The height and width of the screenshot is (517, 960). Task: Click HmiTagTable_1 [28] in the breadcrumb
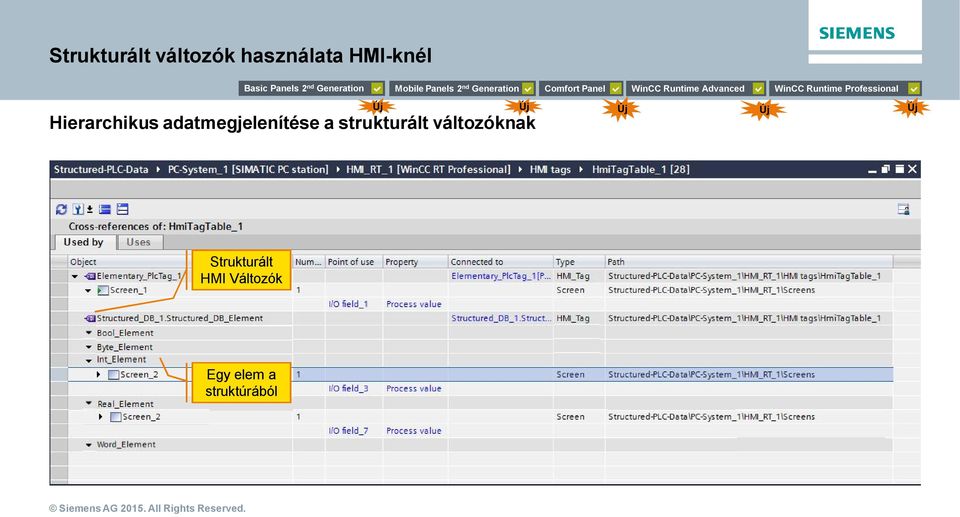[640, 170]
